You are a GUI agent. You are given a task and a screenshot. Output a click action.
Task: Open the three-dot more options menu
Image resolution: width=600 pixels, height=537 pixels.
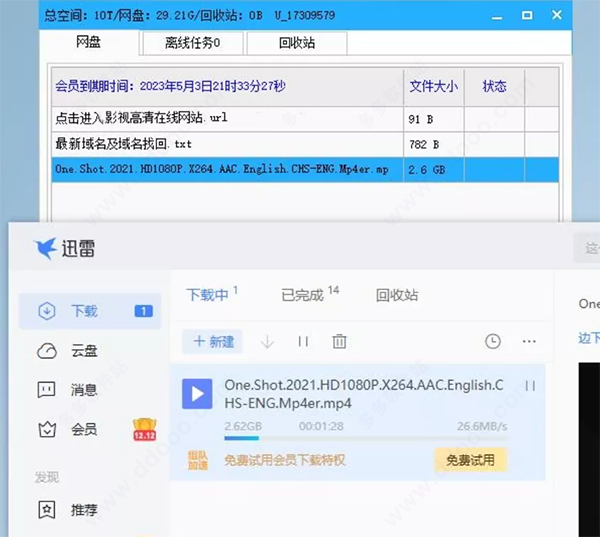529,341
